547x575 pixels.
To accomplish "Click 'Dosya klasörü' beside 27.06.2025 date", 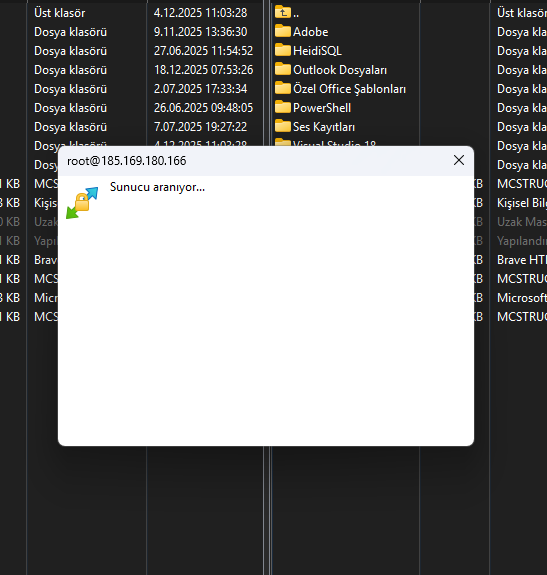I will click(x=70, y=51).
